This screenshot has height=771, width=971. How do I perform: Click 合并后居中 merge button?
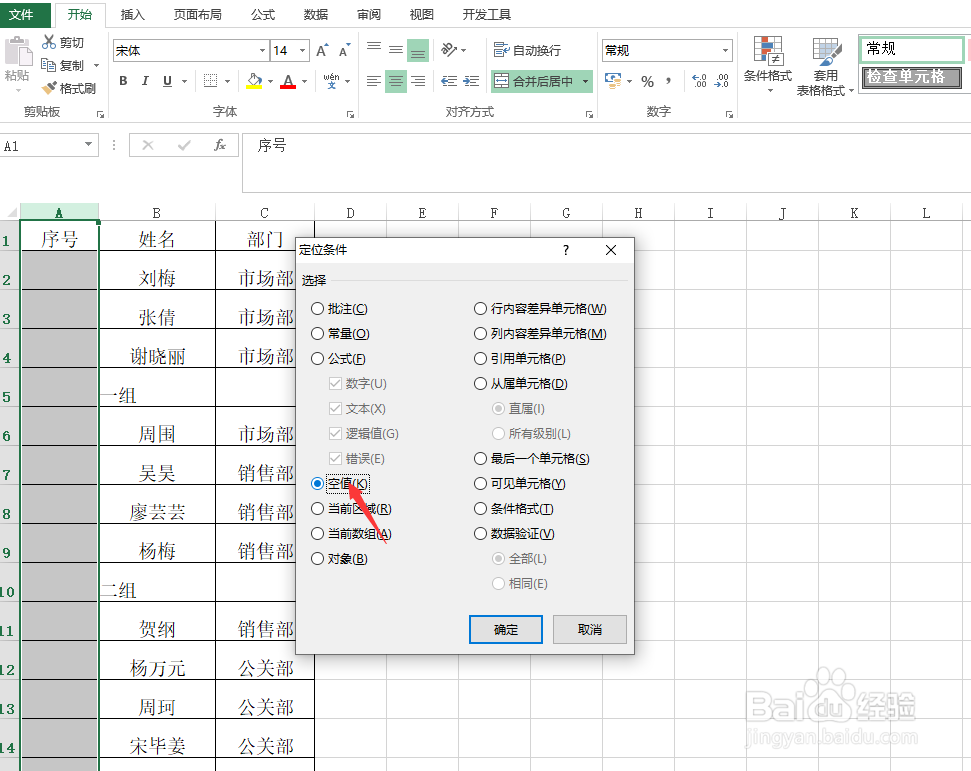tap(536, 81)
